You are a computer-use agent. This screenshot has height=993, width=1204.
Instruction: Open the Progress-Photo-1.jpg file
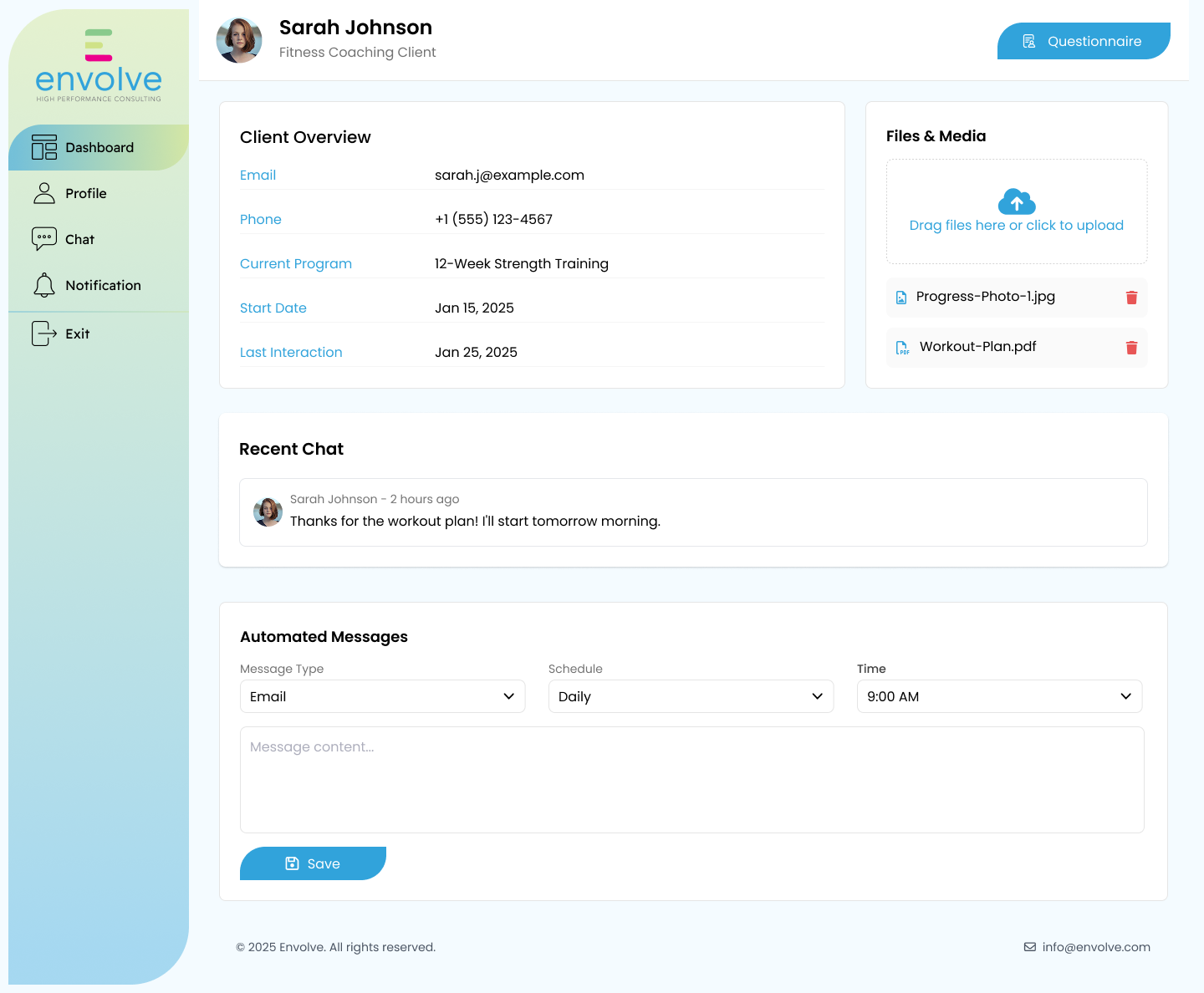point(986,297)
